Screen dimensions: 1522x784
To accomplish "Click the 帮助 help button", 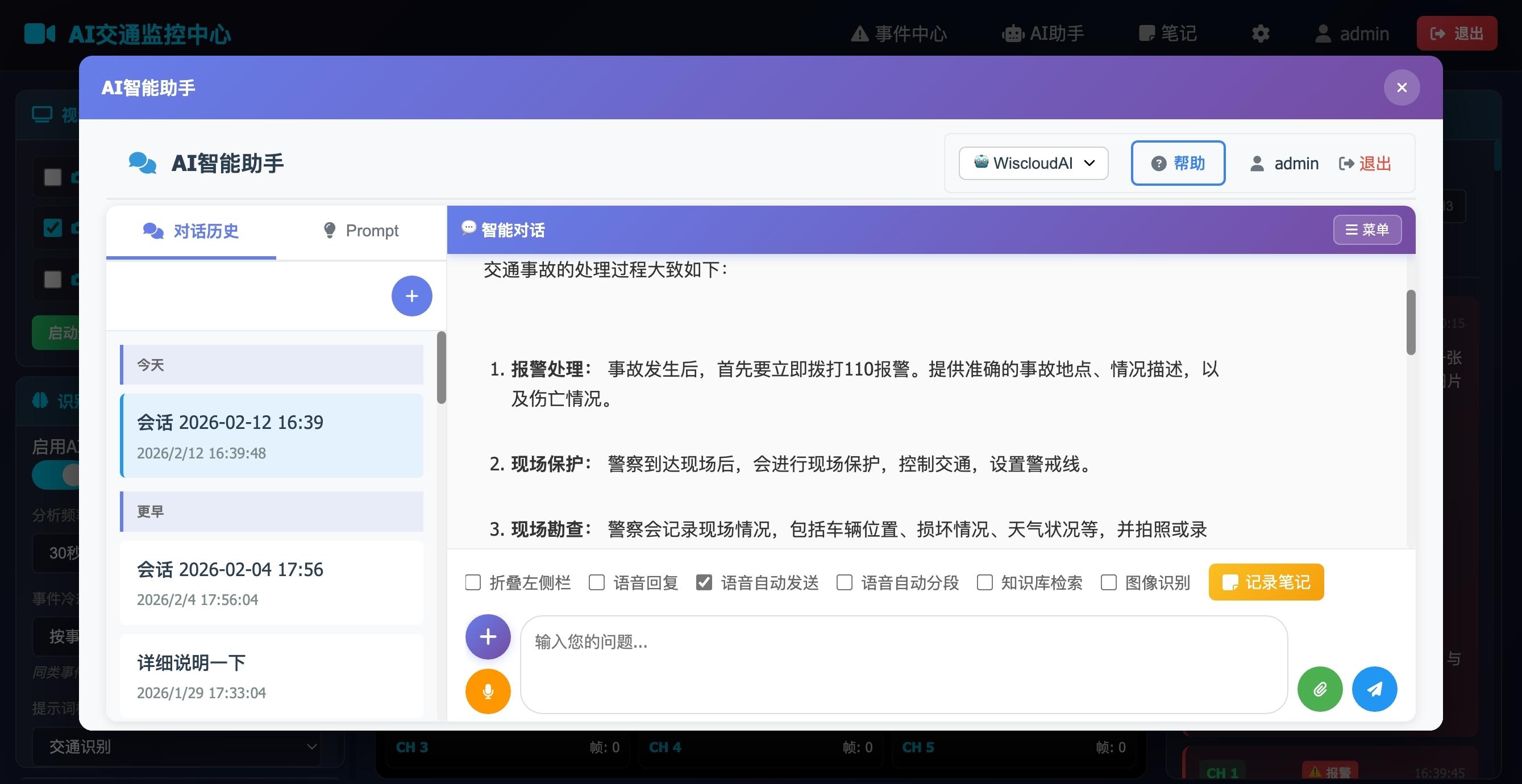I will coord(1178,163).
